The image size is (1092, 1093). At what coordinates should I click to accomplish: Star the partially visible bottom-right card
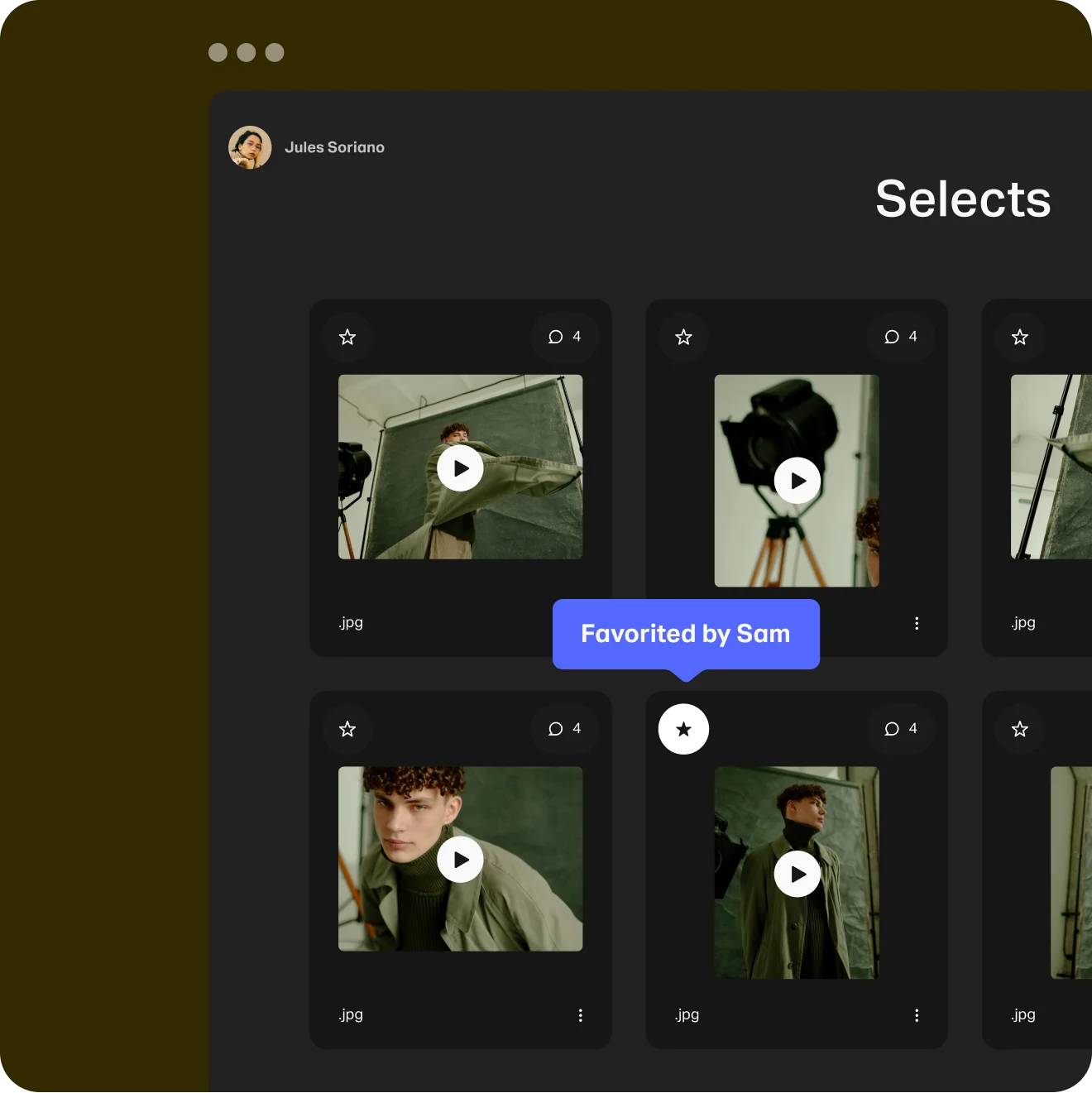pos(1019,729)
